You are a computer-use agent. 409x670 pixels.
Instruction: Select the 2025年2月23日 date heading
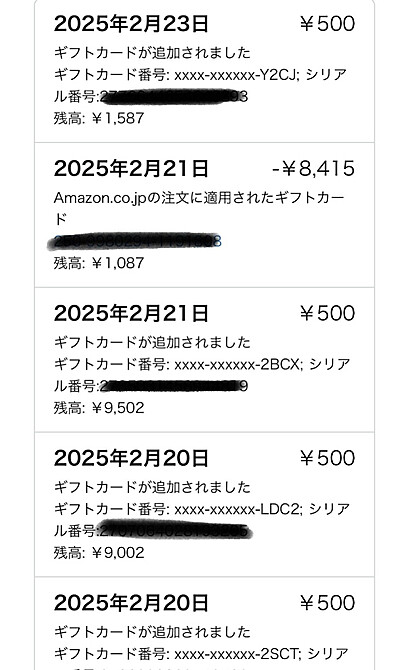pos(131,24)
